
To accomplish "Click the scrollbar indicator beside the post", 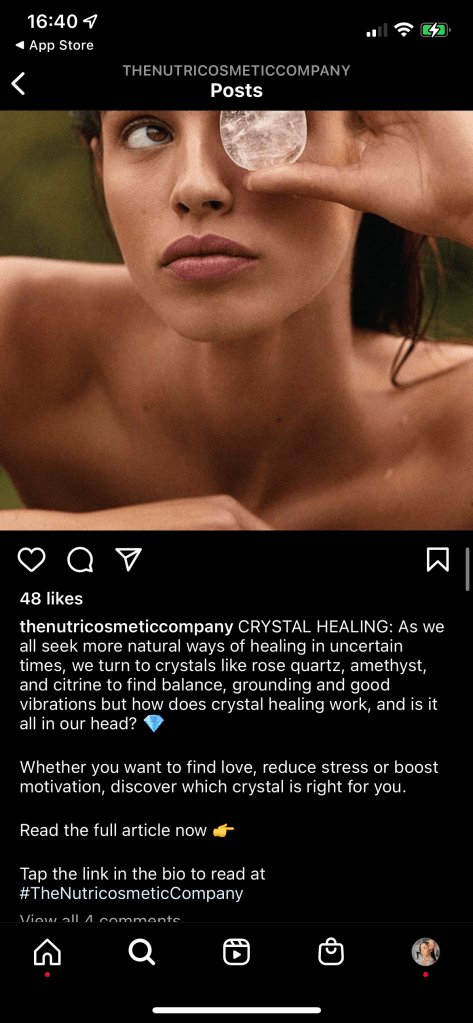I will (x=467, y=569).
